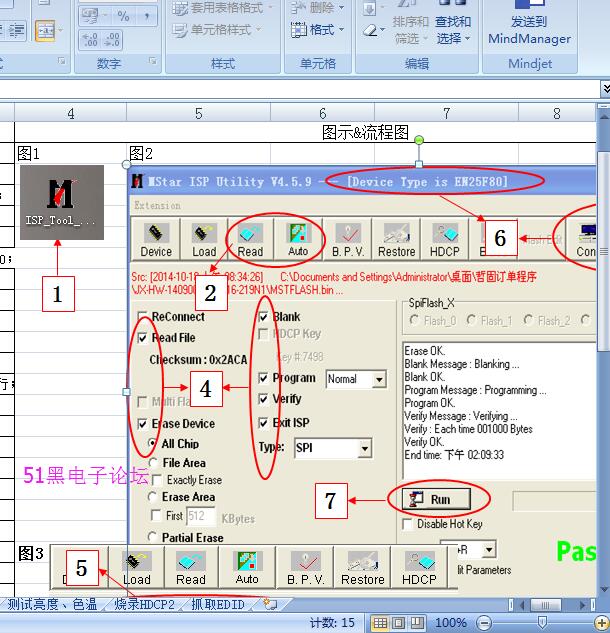The height and width of the screenshot is (633, 610).
Task: Open the Extension menu in MStar ISP Utility
Action: point(157,205)
